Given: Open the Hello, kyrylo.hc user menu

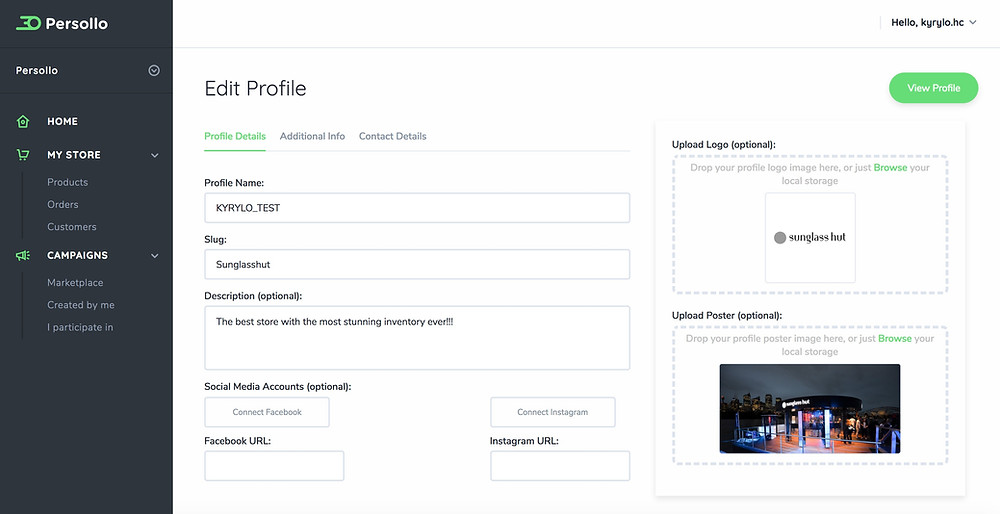Looking at the screenshot, I should pos(934,22).
